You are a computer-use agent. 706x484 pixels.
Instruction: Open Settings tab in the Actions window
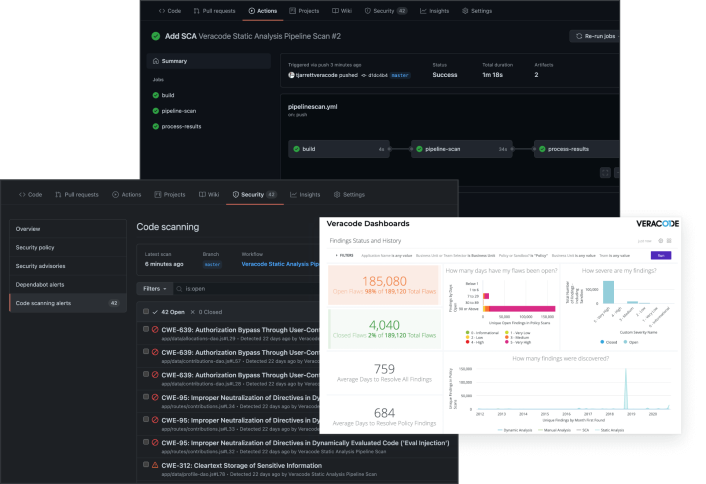coord(477,11)
